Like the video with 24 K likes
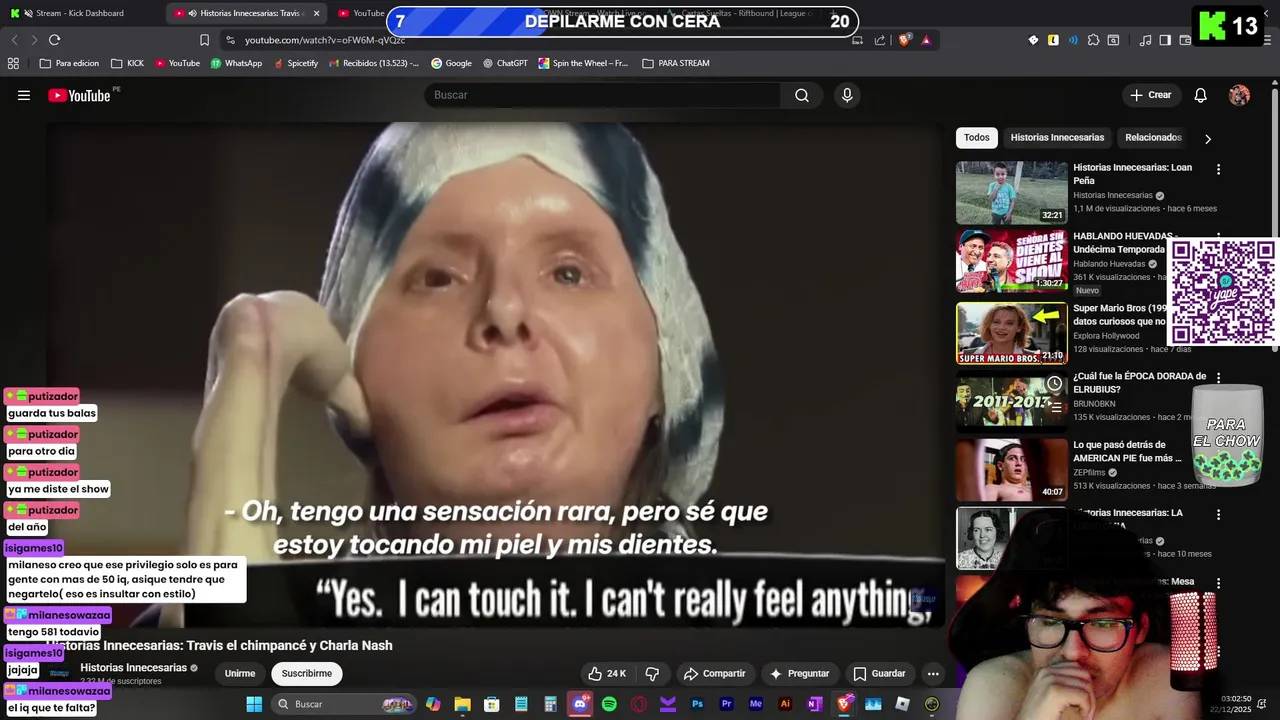 pyautogui.click(x=607, y=674)
